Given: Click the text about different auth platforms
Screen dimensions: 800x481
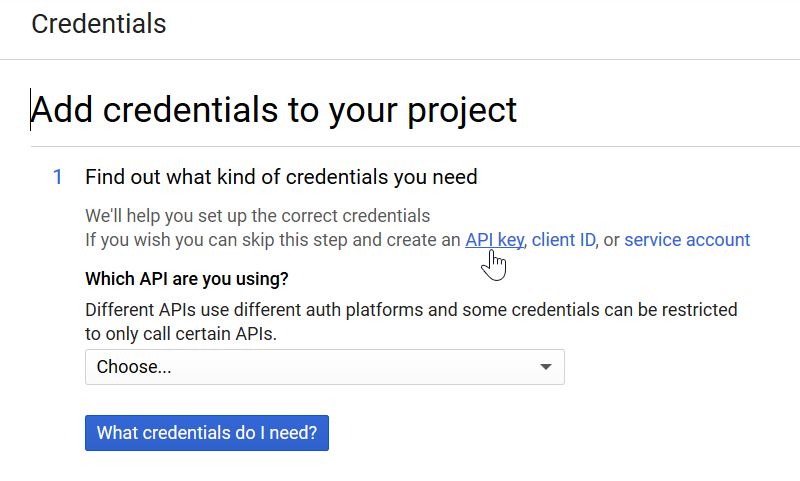Looking at the screenshot, I should click(411, 310).
